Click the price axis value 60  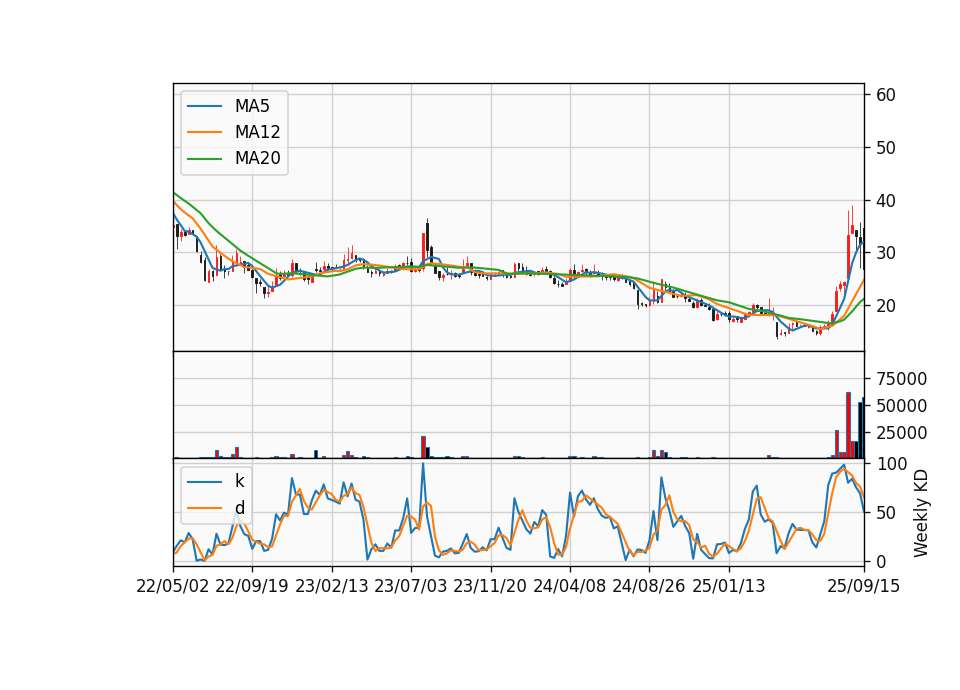pyautogui.click(x=886, y=95)
